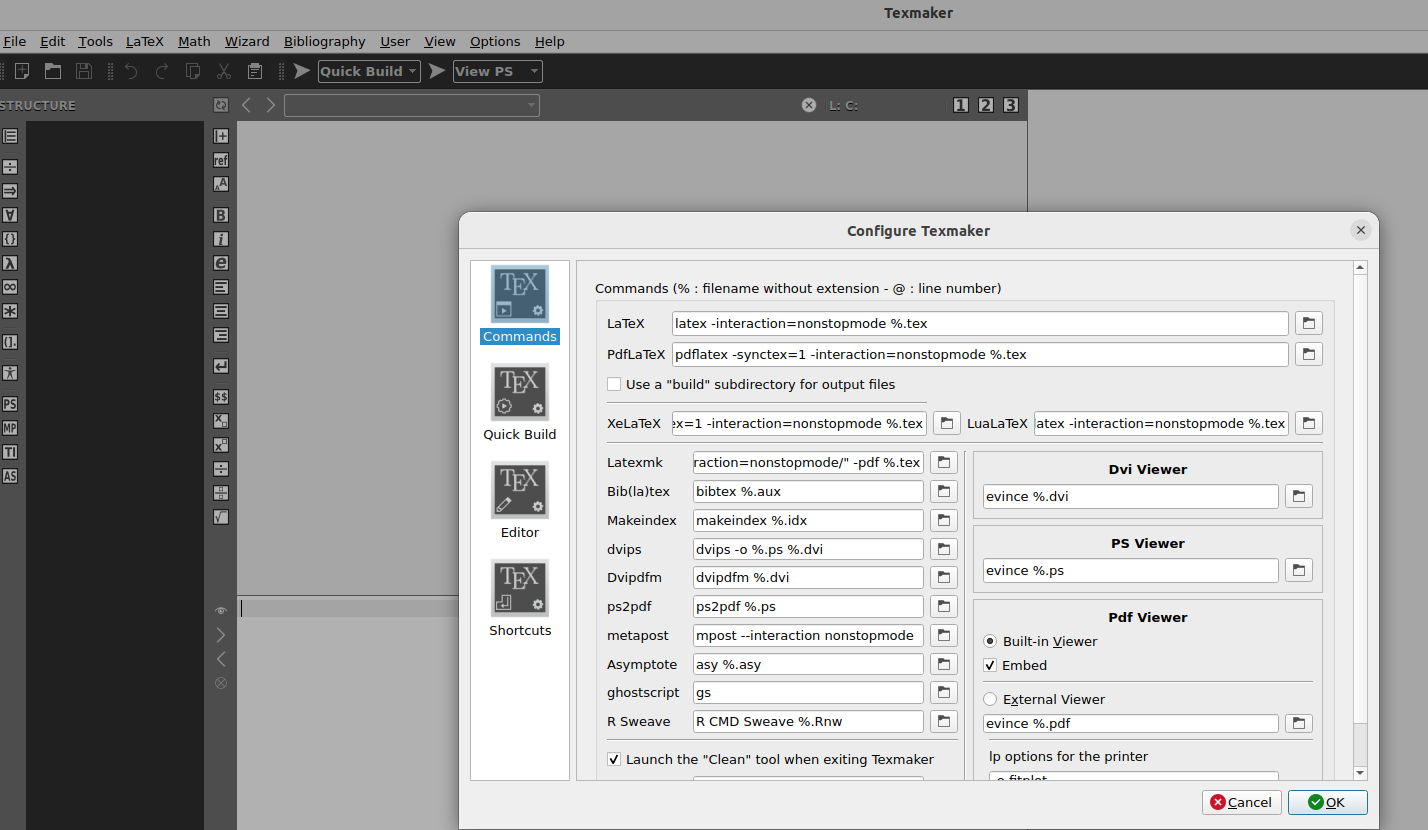Image resolution: width=1428 pixels, height=830 pixels.
Task: Open the Options menu
Action: click(x=495, y=41)
